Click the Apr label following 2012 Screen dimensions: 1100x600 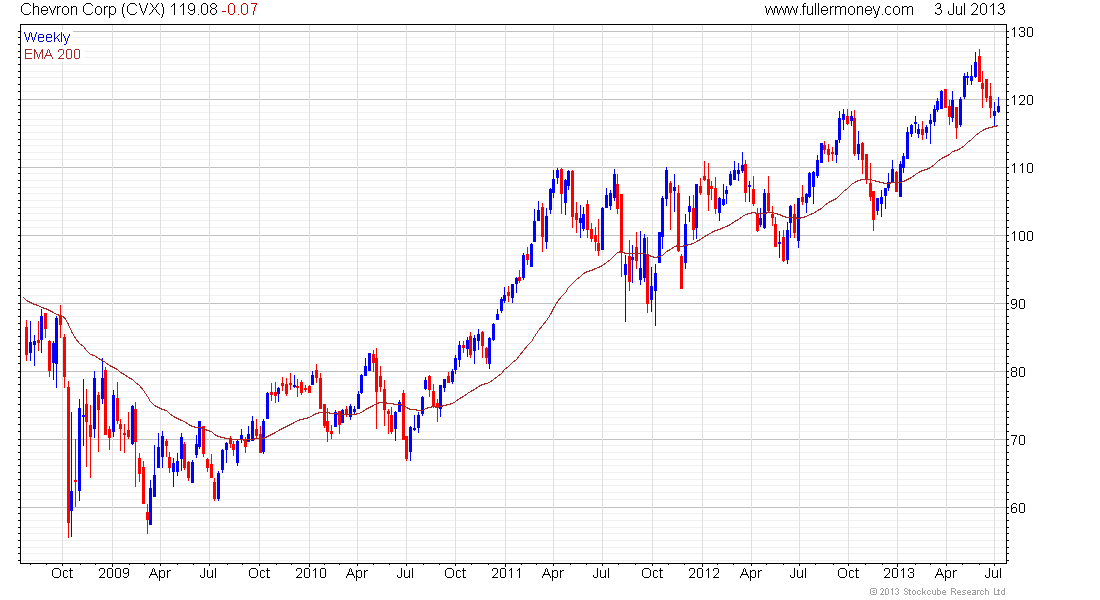pos(751,573)
